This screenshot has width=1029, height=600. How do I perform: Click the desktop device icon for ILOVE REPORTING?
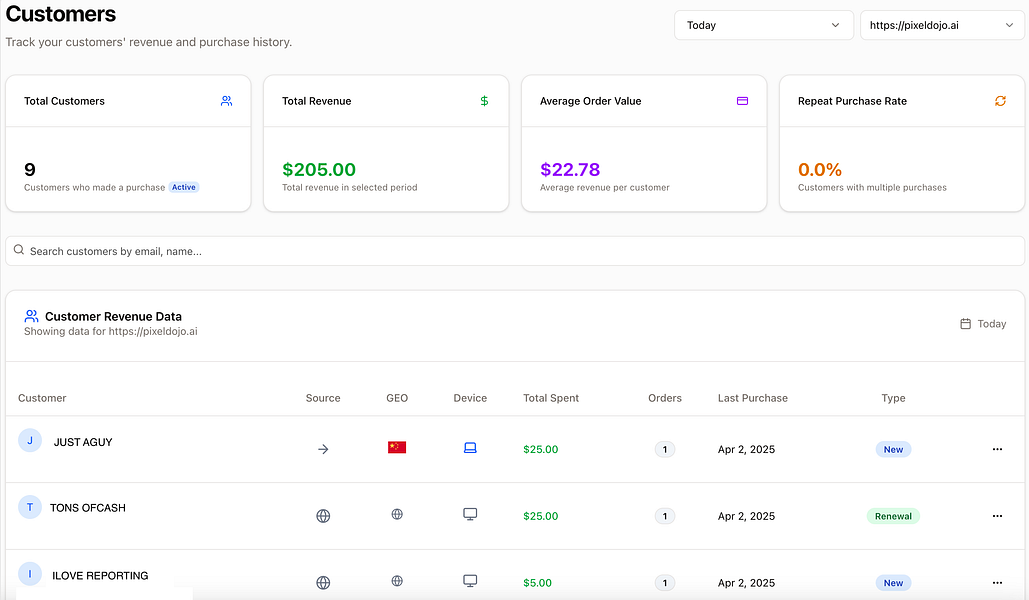pos(470,581)
